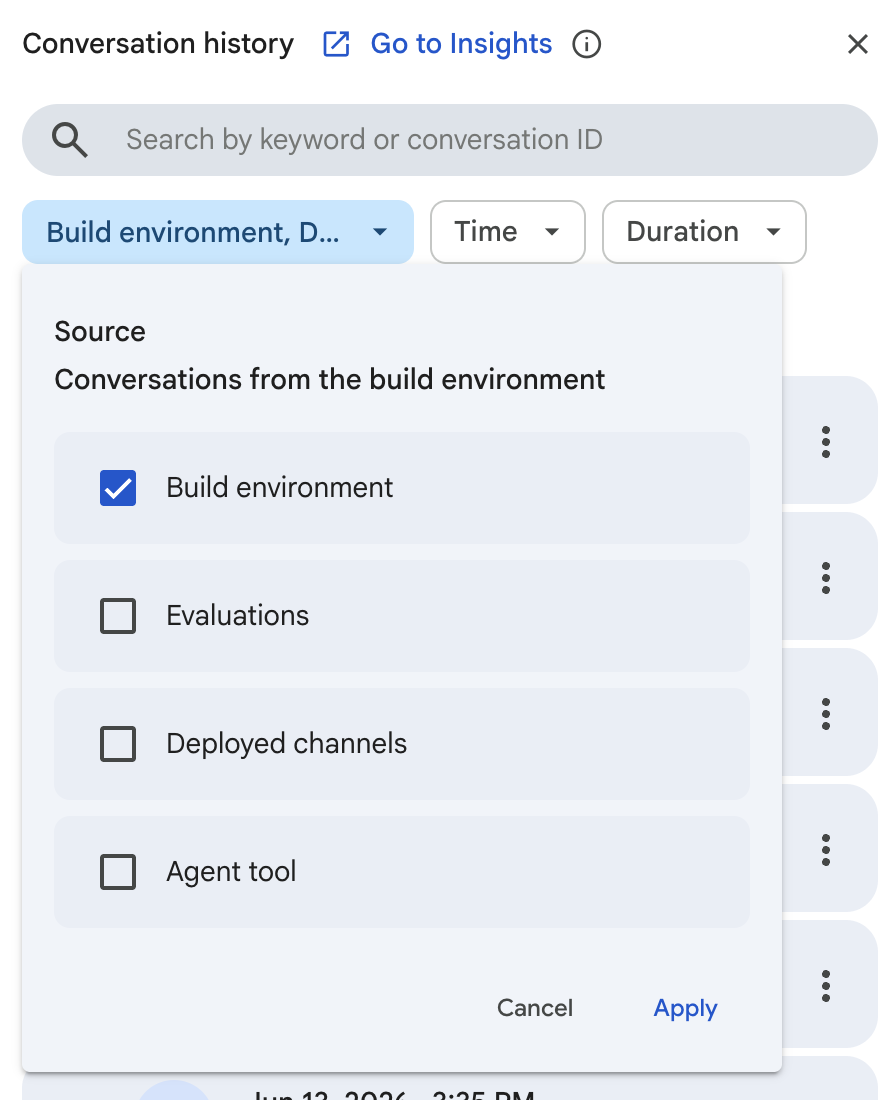Open the three-dot menu beside Build environment option
The image size is (896, 1100).
click(826, 442)
